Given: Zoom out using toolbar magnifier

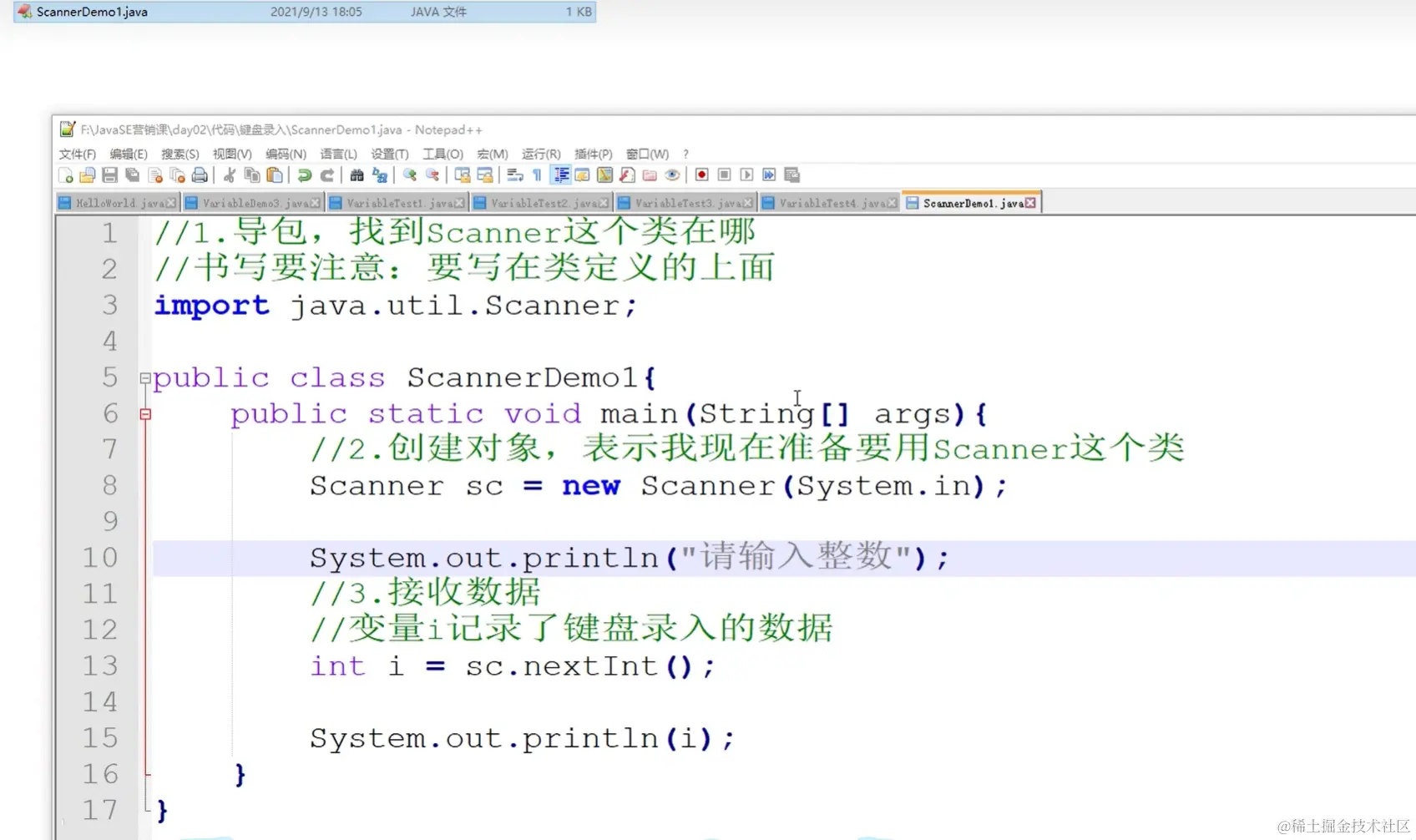Looking at the screenshot, I should click(432, 175).
